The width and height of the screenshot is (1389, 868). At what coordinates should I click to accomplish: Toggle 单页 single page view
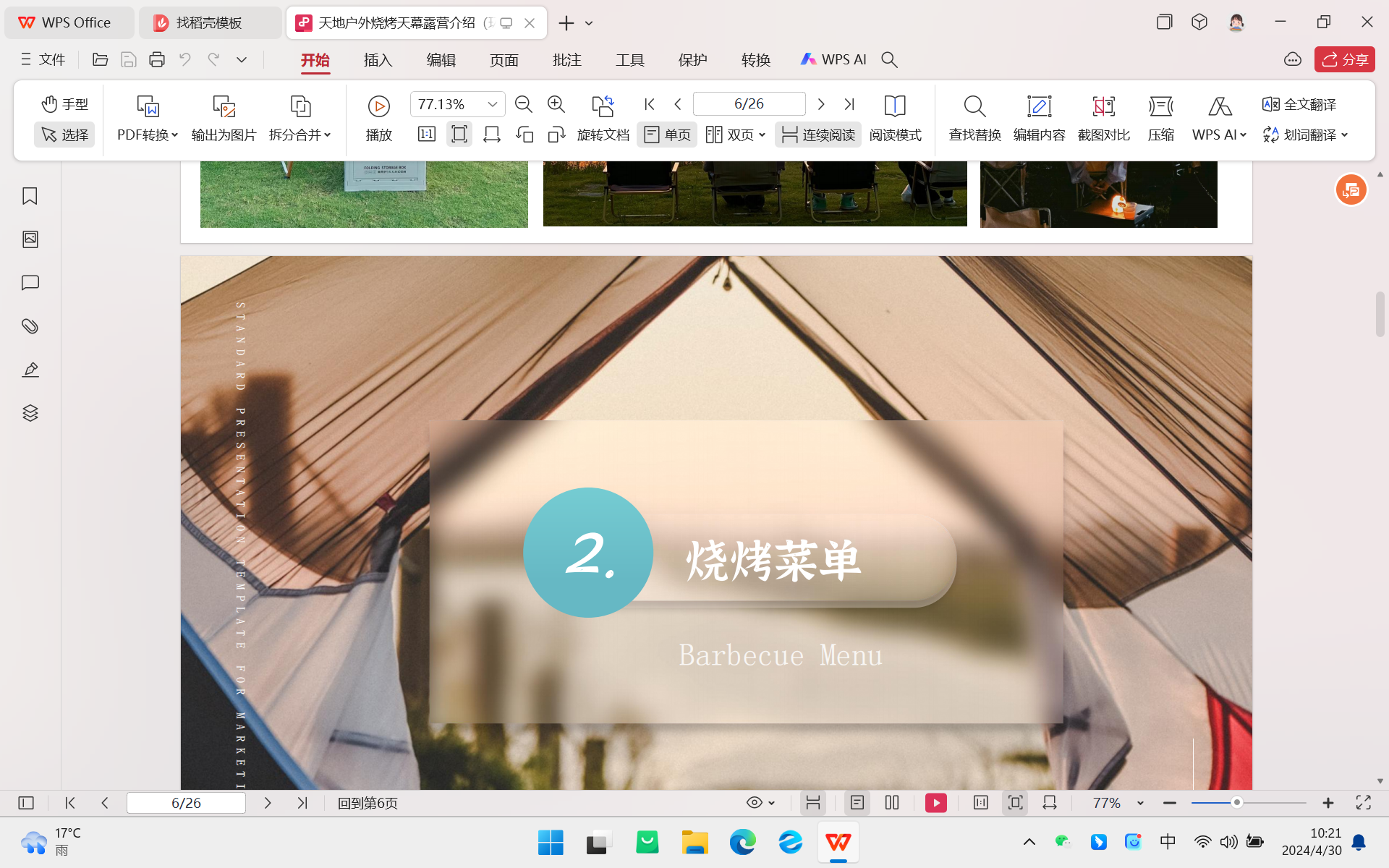pyautogui.click(x=667, y=135)
